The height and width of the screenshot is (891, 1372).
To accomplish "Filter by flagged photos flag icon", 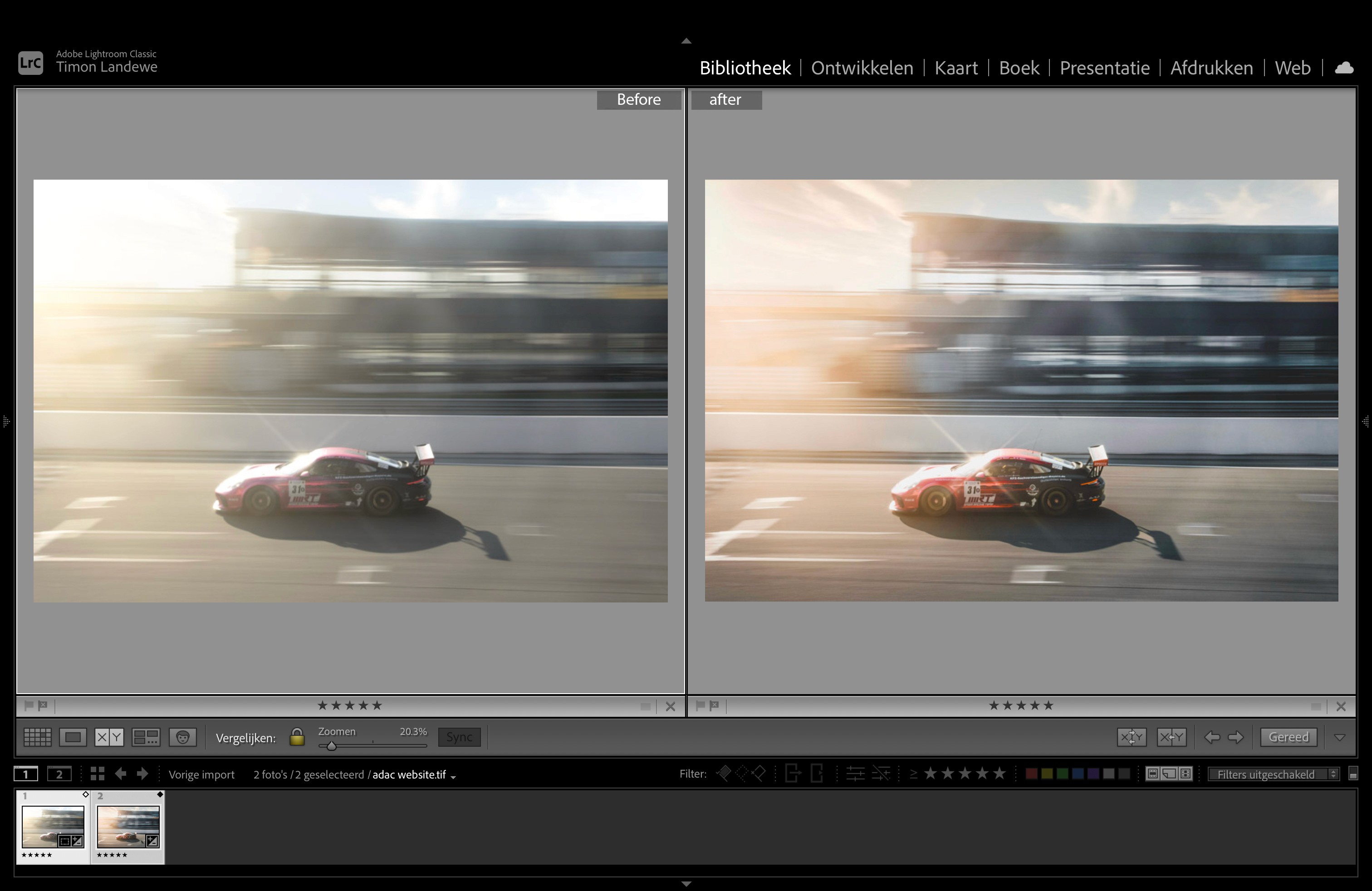I will pyautogui.click(x=724, y=774).
